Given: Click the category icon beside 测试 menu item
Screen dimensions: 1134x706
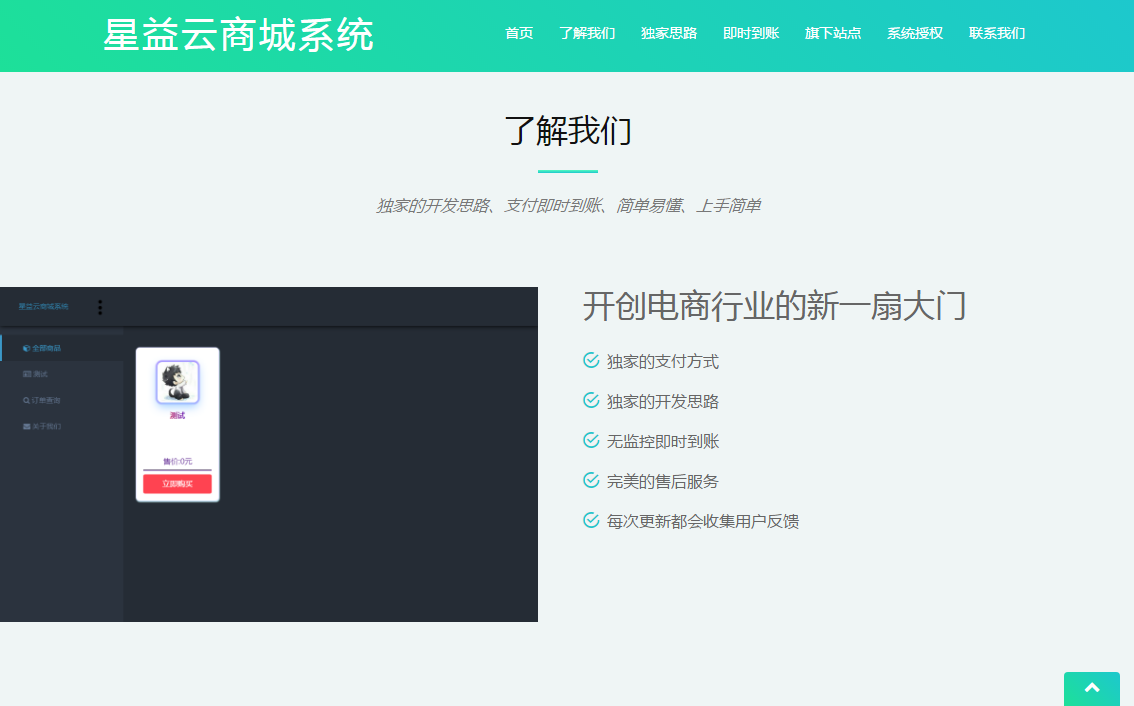Looking at the screenshot, I should click(27, 374).
